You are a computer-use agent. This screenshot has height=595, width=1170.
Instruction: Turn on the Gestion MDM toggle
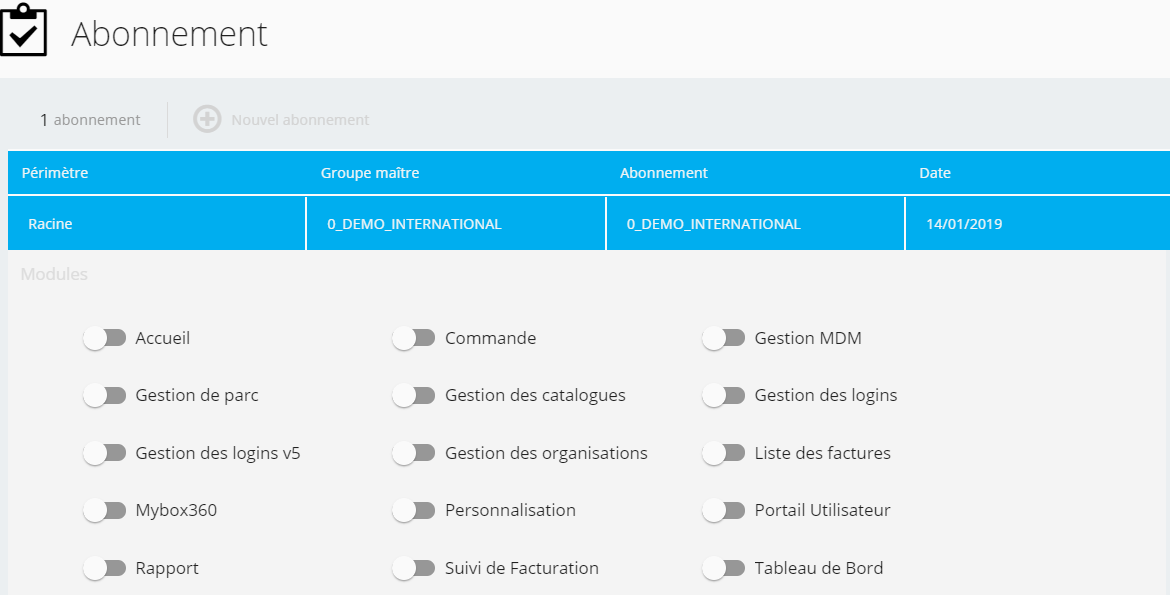[724, 338]
